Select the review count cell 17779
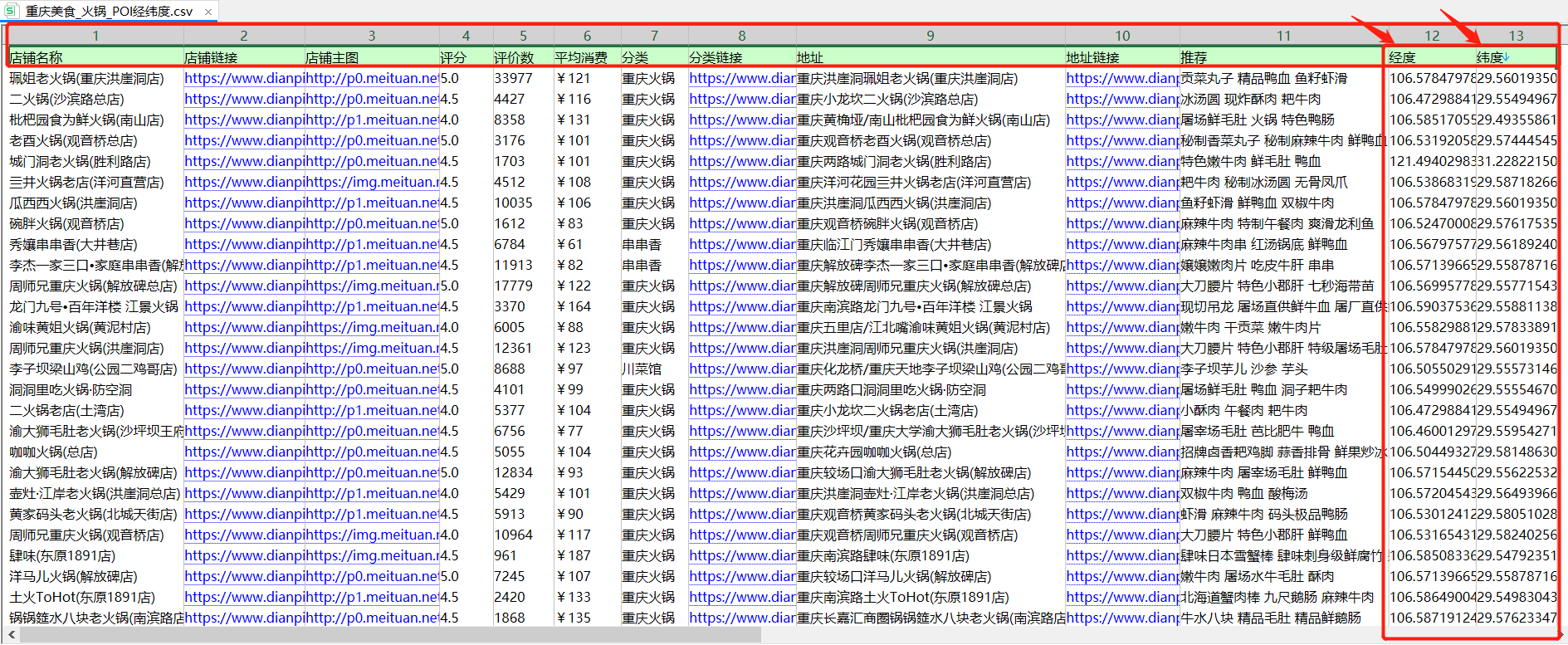This screenshot has width=1568, height=645. point(523,286)
